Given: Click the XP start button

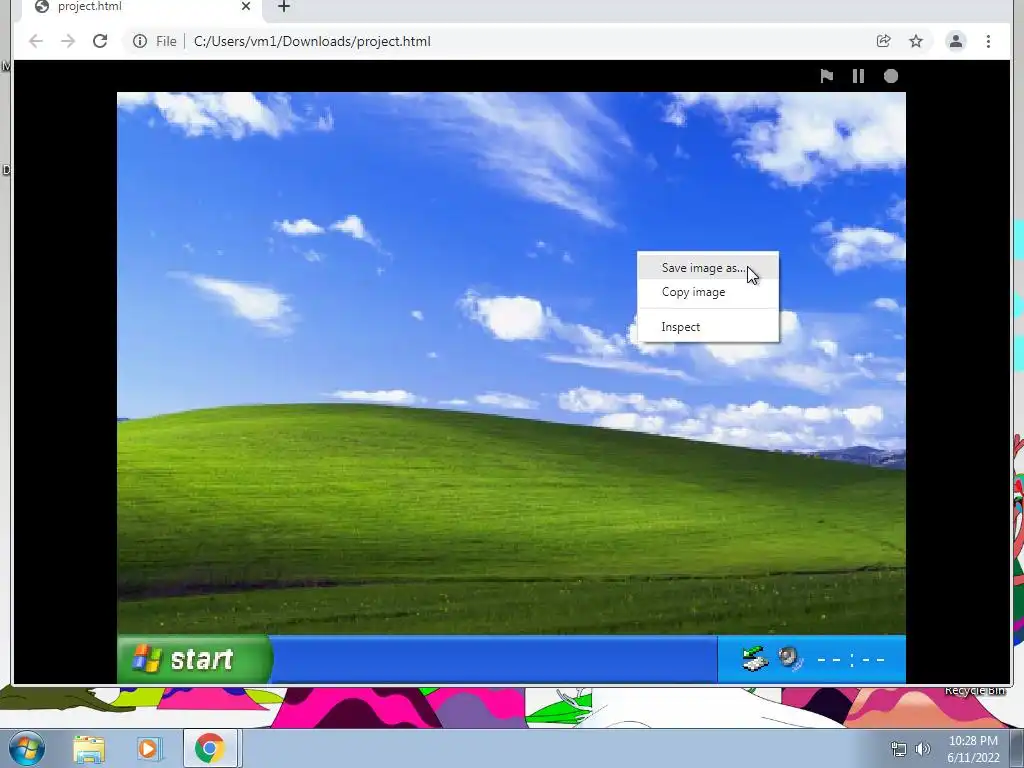Looking at the screenshot, I should [195, 660].
